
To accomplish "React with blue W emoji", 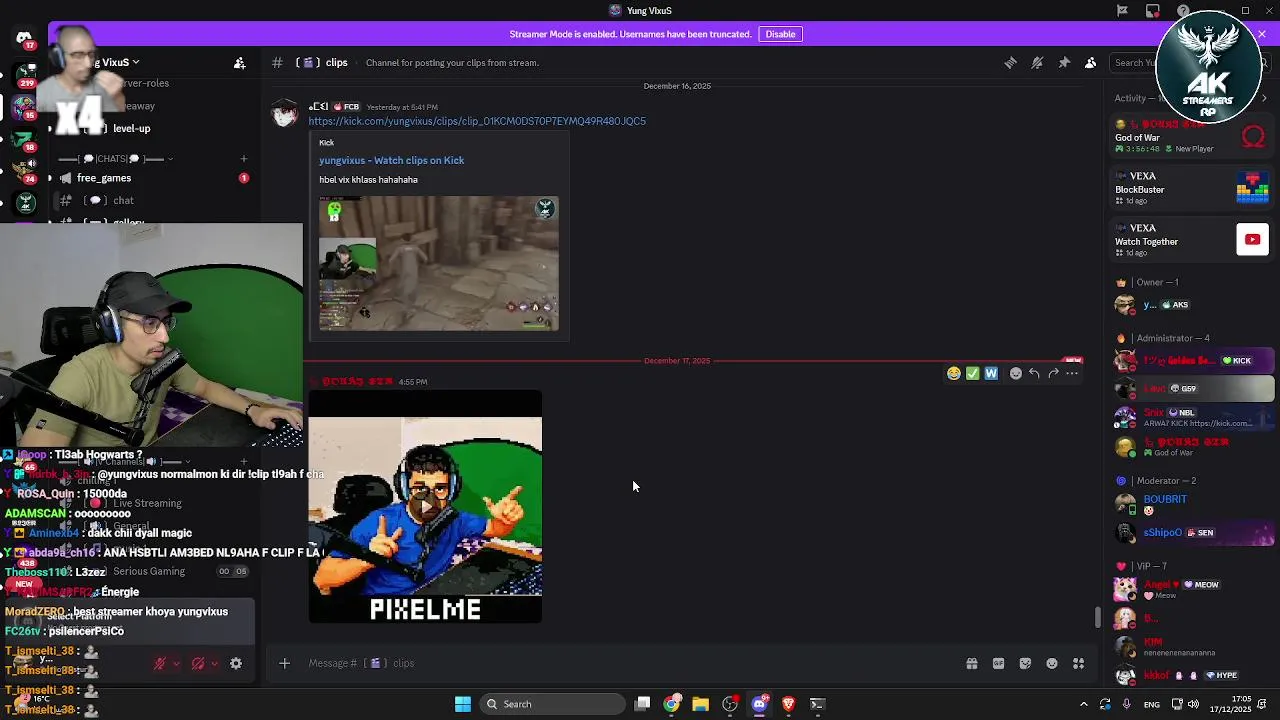I will (991, 373).
